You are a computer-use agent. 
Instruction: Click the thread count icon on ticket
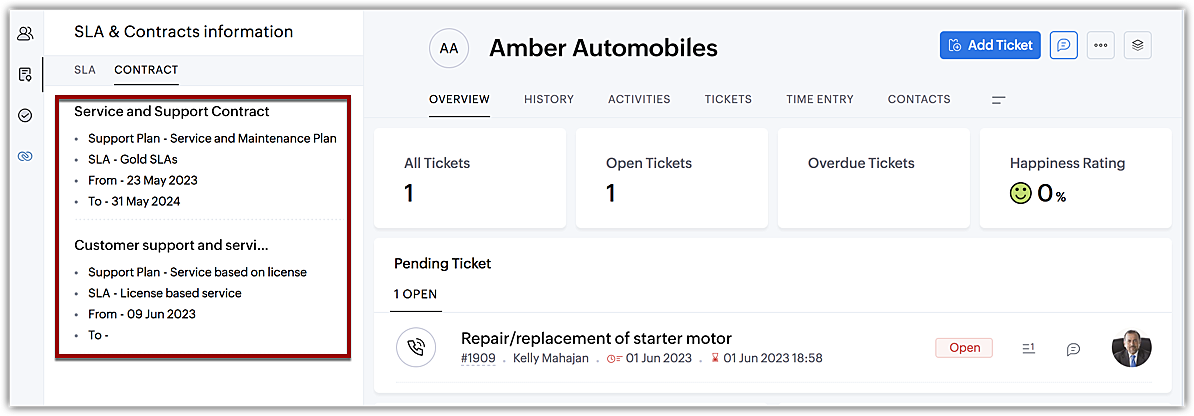coord(1028,348)
